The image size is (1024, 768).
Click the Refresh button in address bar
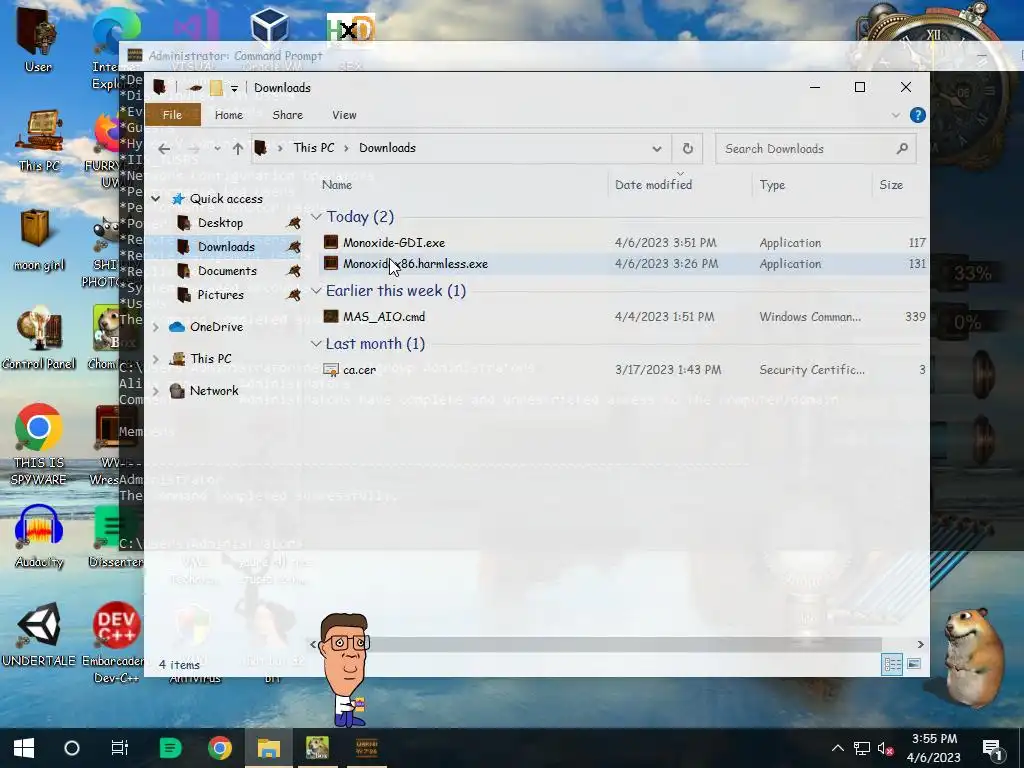688,148
